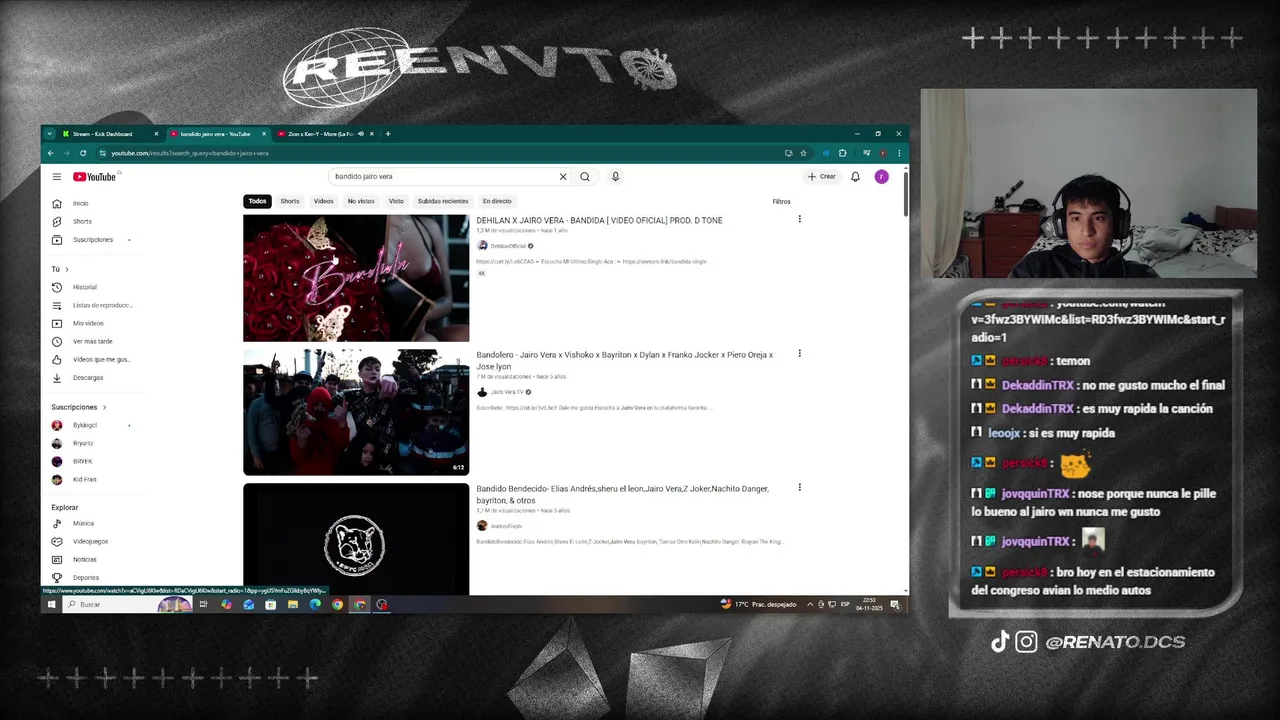Open options menu for Bandolero video

(x=799, y=353)
